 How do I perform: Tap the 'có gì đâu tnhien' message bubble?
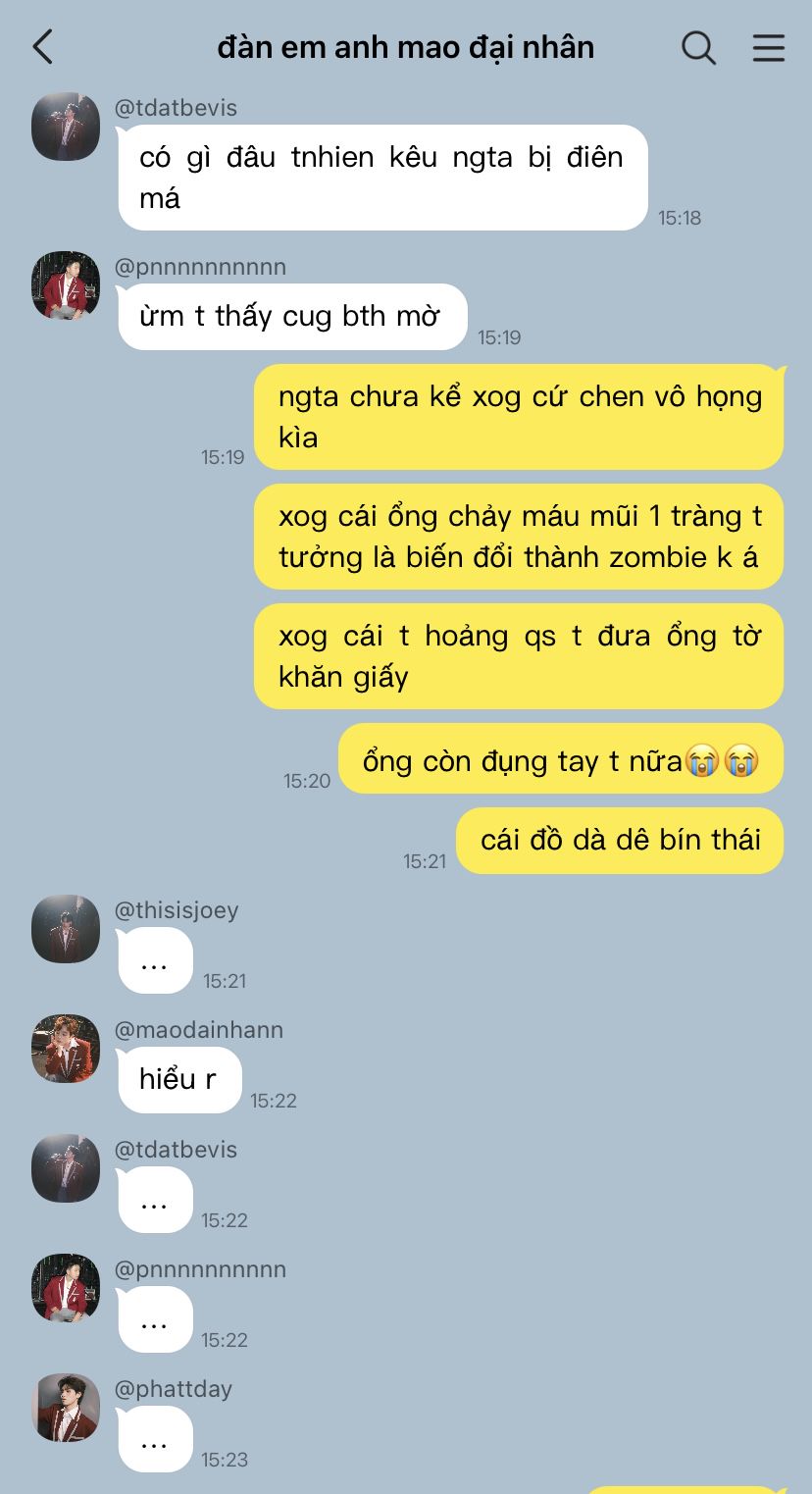point(382,178)
